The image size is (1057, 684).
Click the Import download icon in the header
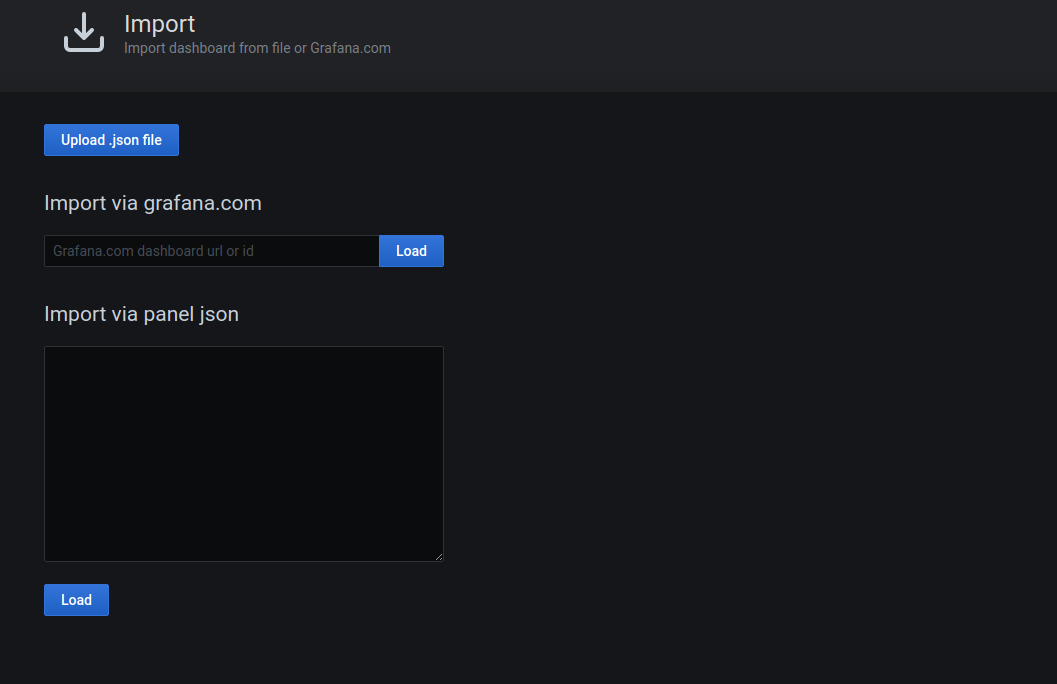pos(84,31)
